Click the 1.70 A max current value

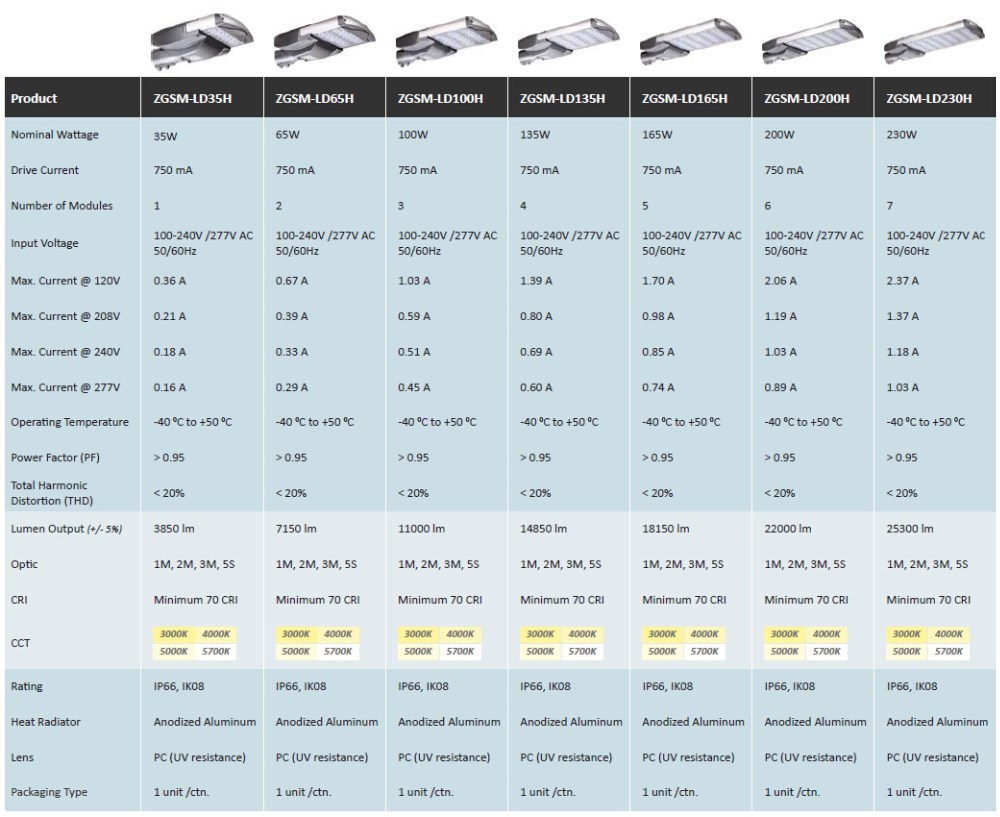pos(658,281)
